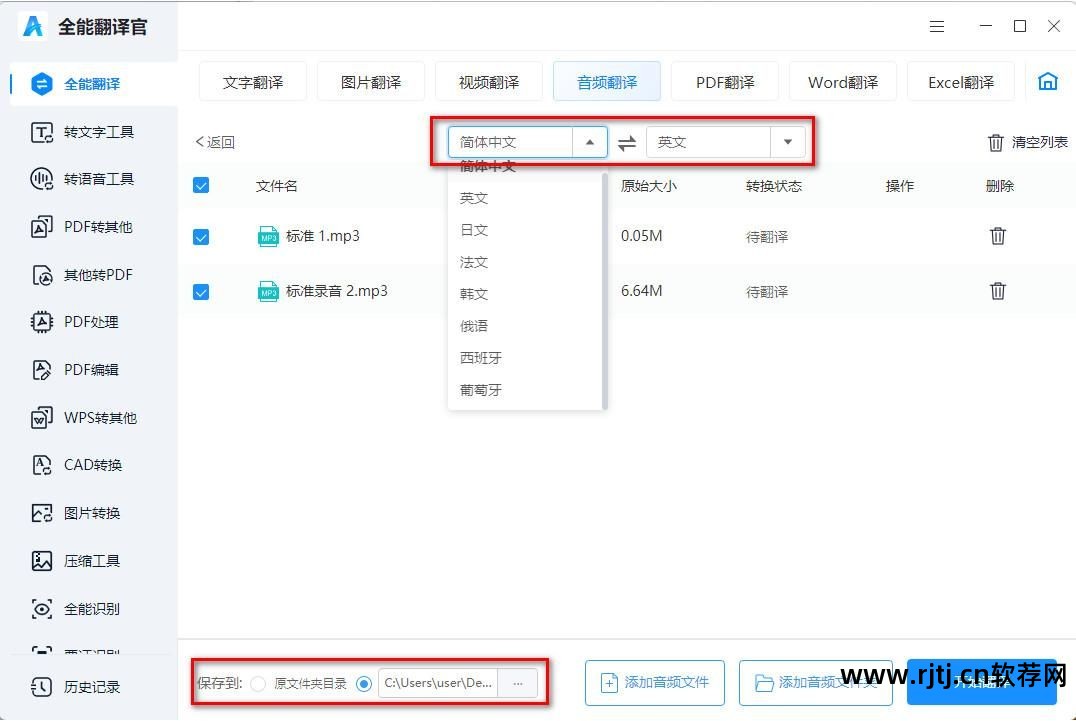This screenshot has height=721, width=1076.
Task: Switch to the 音频翻译 tab
Action: pos(607,82)
